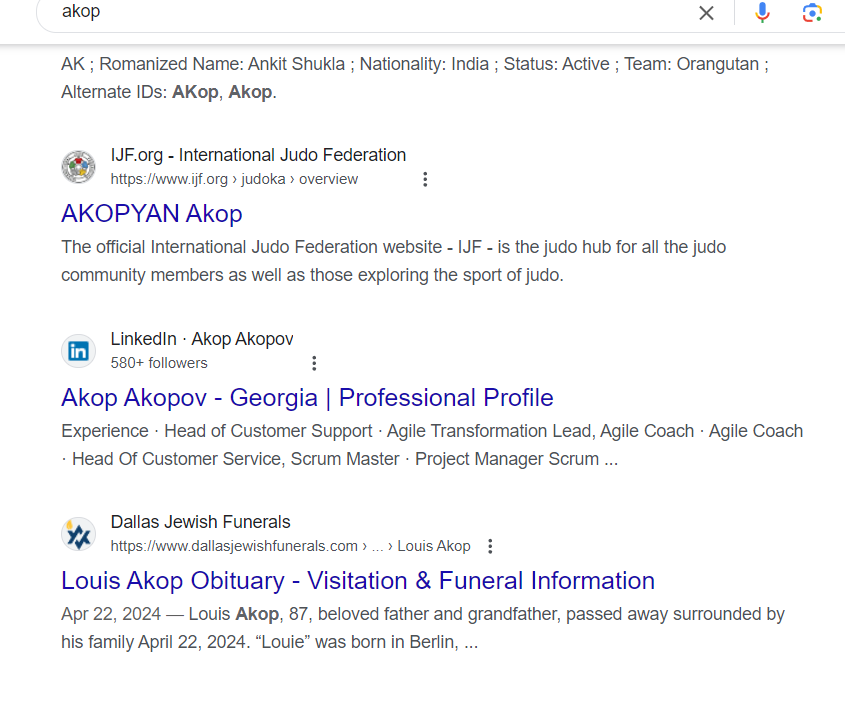Click the "580+ followers" text
Image resolution: width=845 pixels, height=710 pixels.
pyautogui.click(x=159, y=363)
